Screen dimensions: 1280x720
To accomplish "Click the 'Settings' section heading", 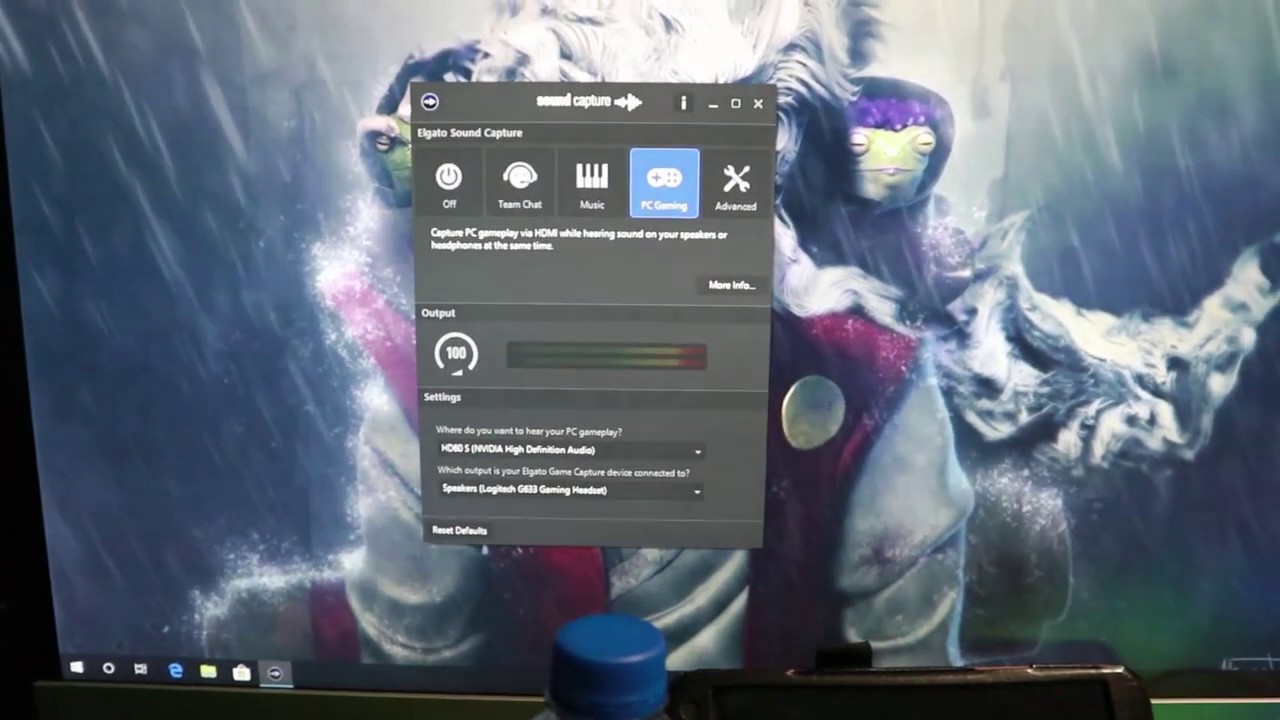I will click(x=442, y=397).
